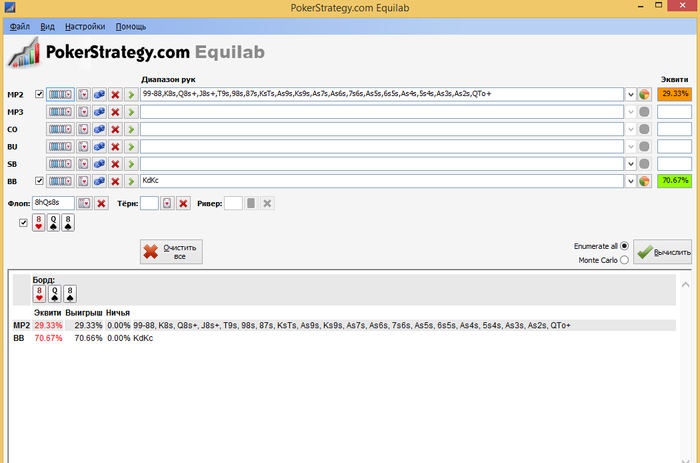Open the pie chart for MP2 equity
Viewport: 700px width, 463px height.
click(x=644, y=95)
